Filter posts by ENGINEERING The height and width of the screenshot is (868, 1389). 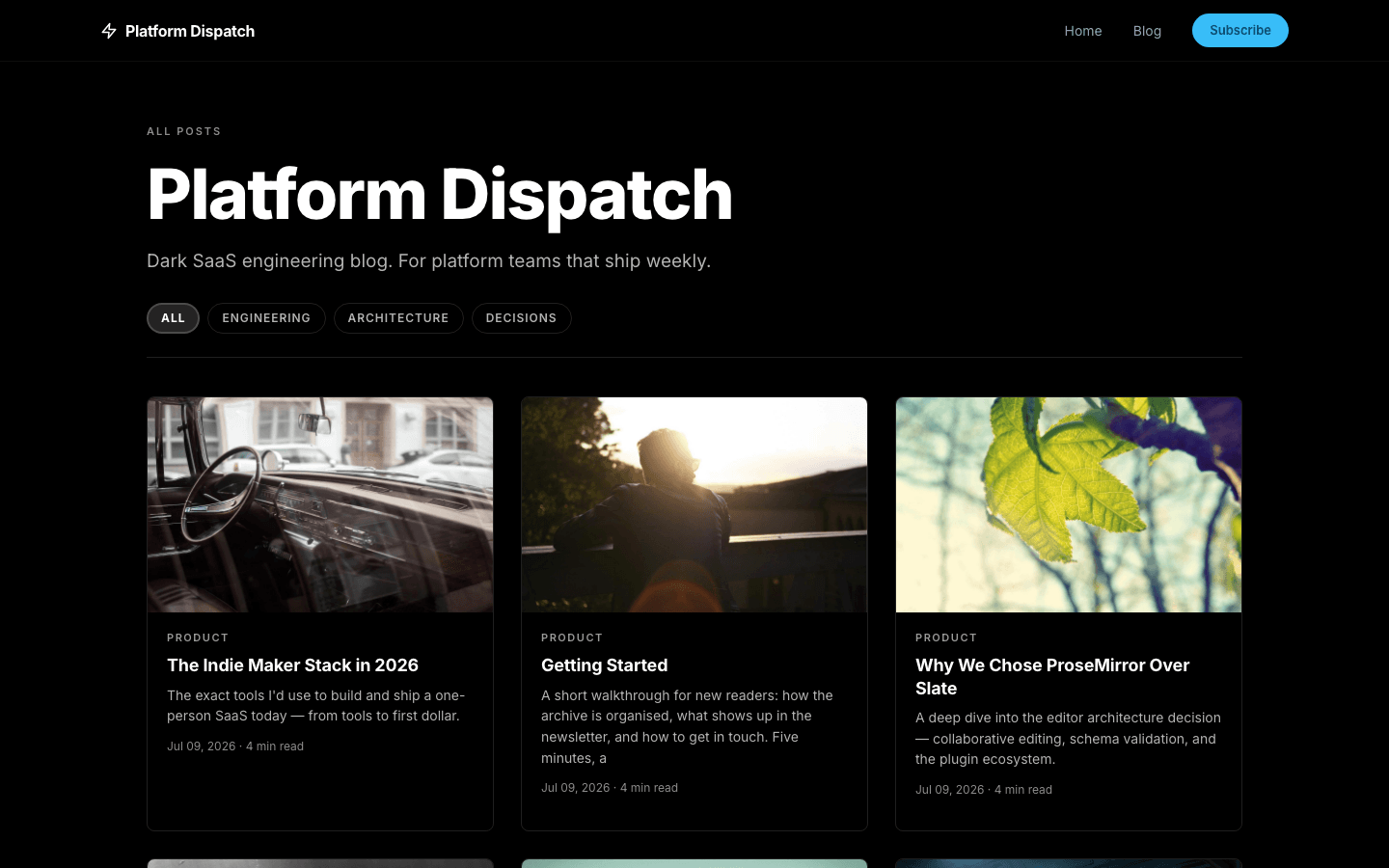[x=266, y=318]
